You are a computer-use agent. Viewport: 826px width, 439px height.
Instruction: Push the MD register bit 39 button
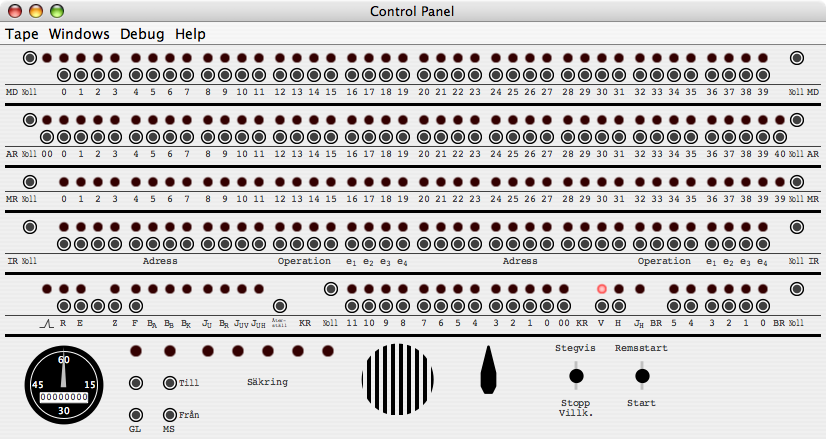coord(763,75)
